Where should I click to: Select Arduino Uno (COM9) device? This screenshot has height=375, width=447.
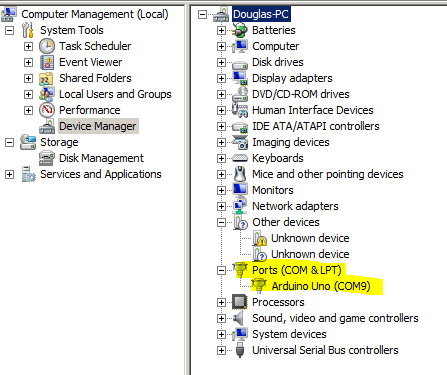tap(321, 286)
